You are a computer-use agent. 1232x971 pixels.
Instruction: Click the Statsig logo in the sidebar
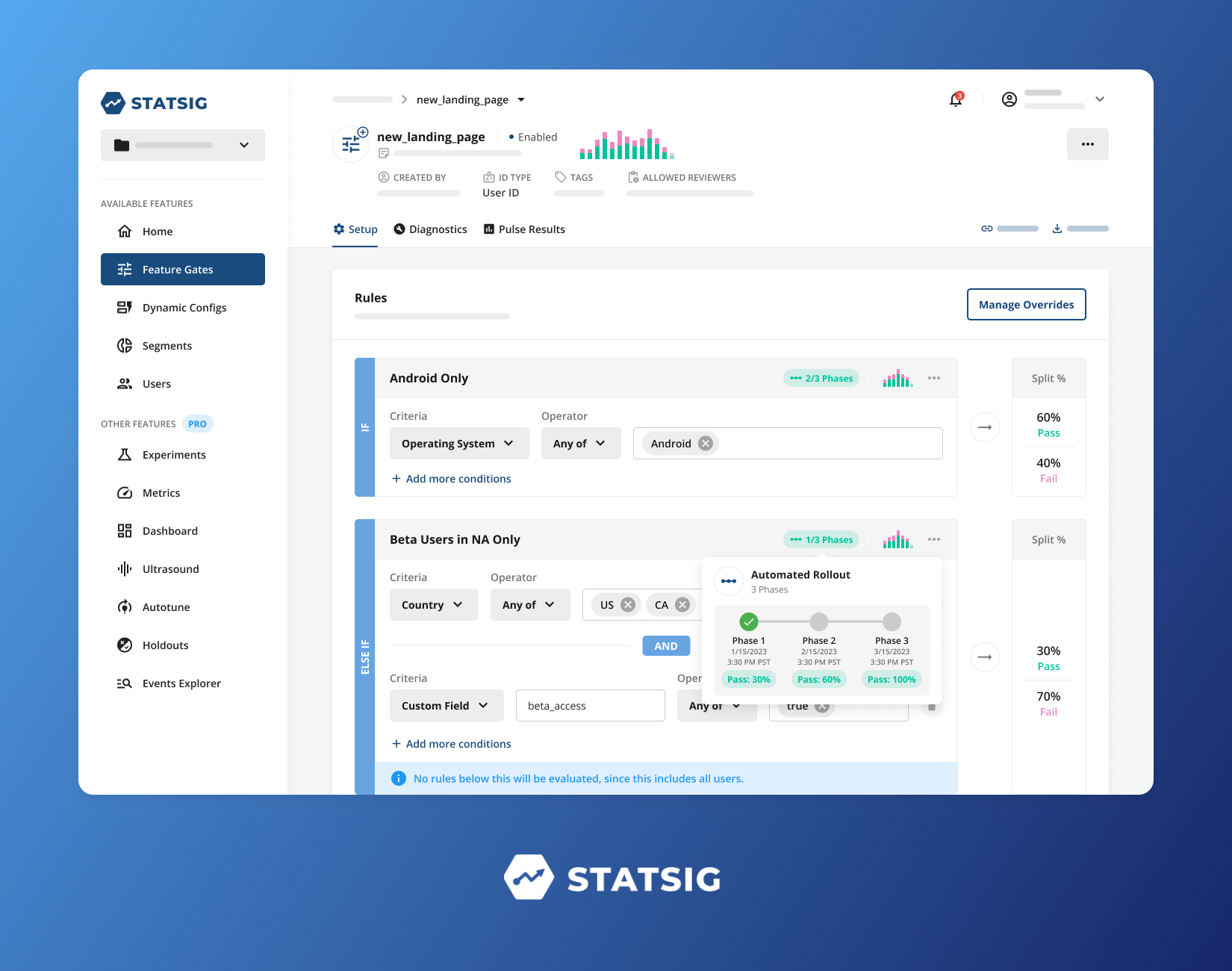[x=155, y=103]
